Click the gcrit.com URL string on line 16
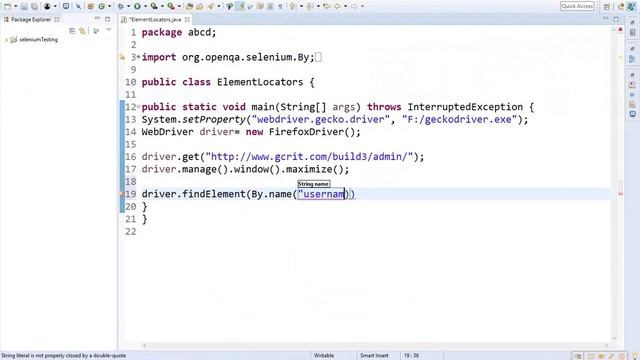 pos(309,157)
